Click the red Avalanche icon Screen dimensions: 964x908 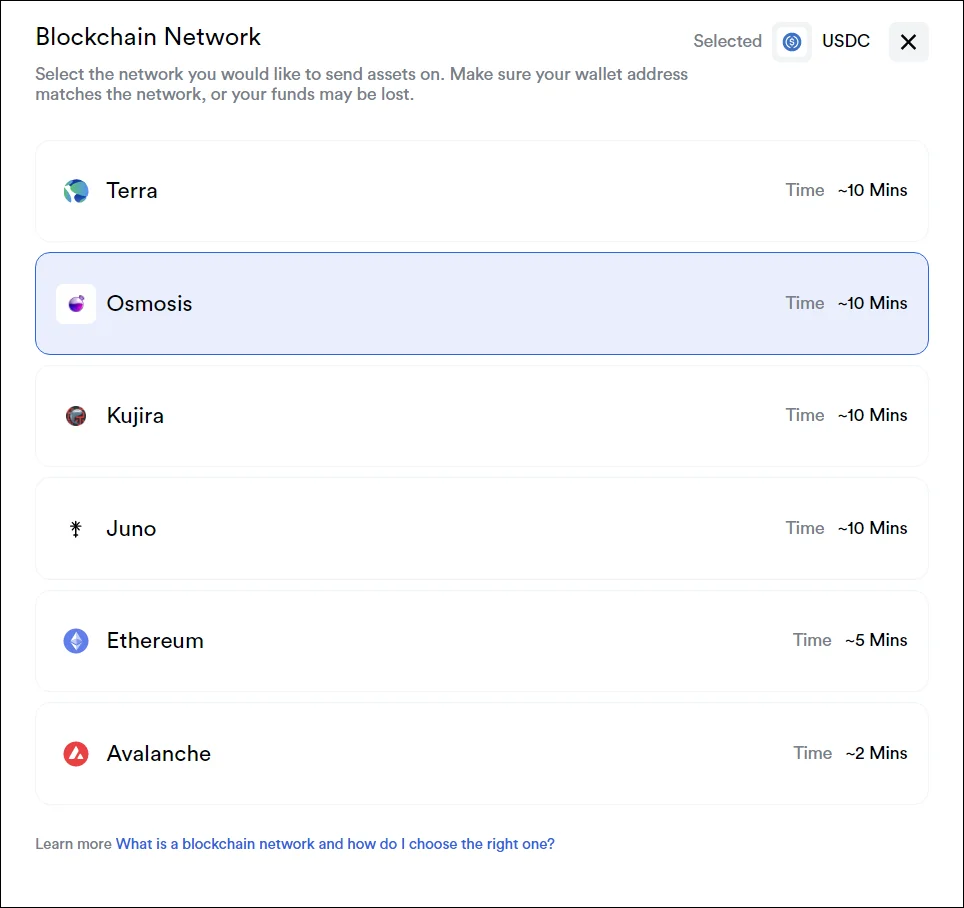click(x=76, y=754)
